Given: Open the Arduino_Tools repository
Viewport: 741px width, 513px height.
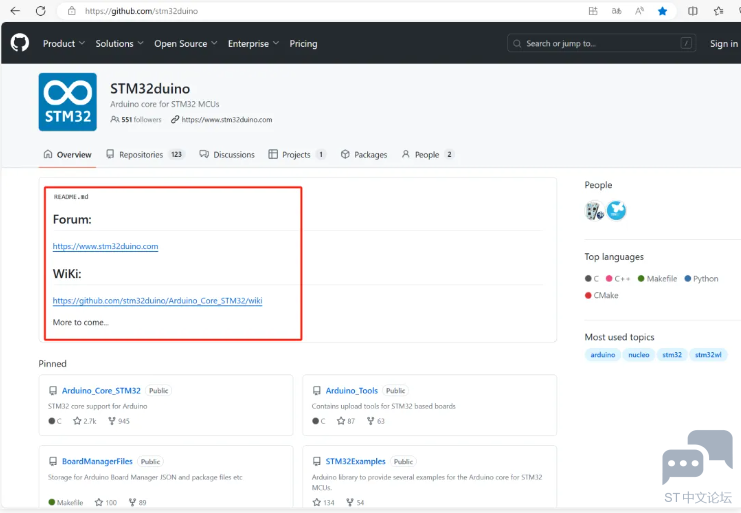Looking at the screenshot, I should click(352, 391).
